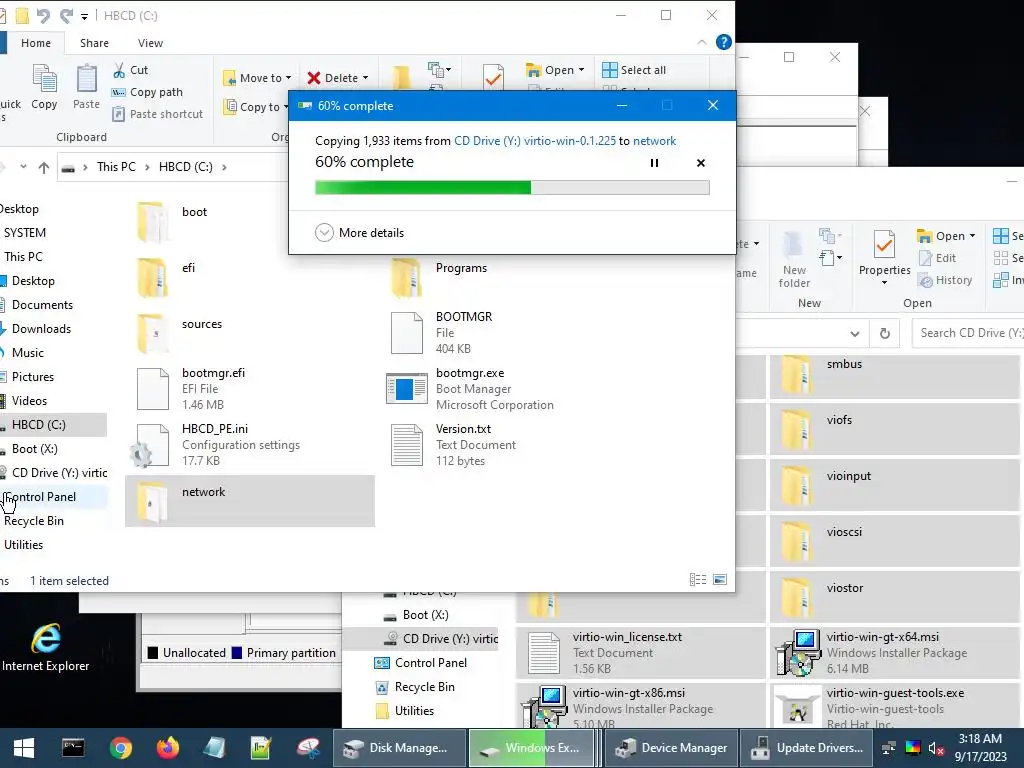
Task: Switch to the View ribbon tab
Action: pos(150,43)
